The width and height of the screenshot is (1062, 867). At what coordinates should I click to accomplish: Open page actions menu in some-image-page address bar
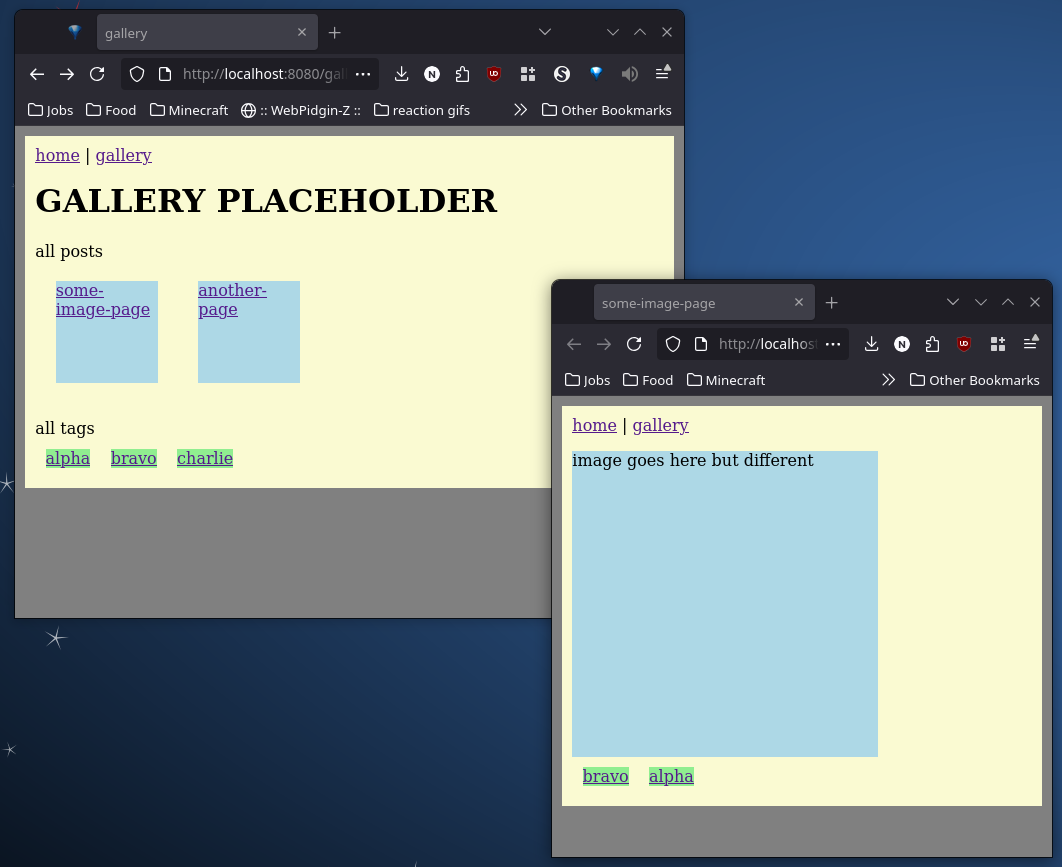pyautogui.click(x=832, y=344)
